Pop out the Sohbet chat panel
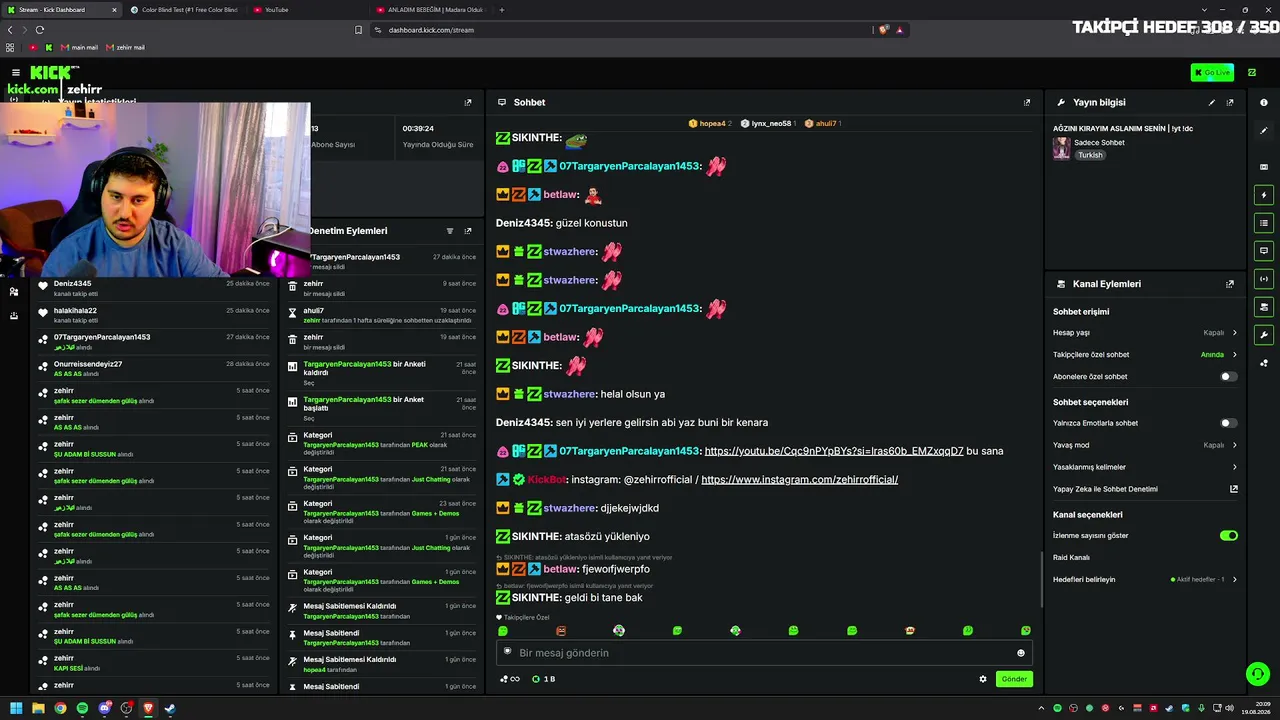 pos(1026,102)
